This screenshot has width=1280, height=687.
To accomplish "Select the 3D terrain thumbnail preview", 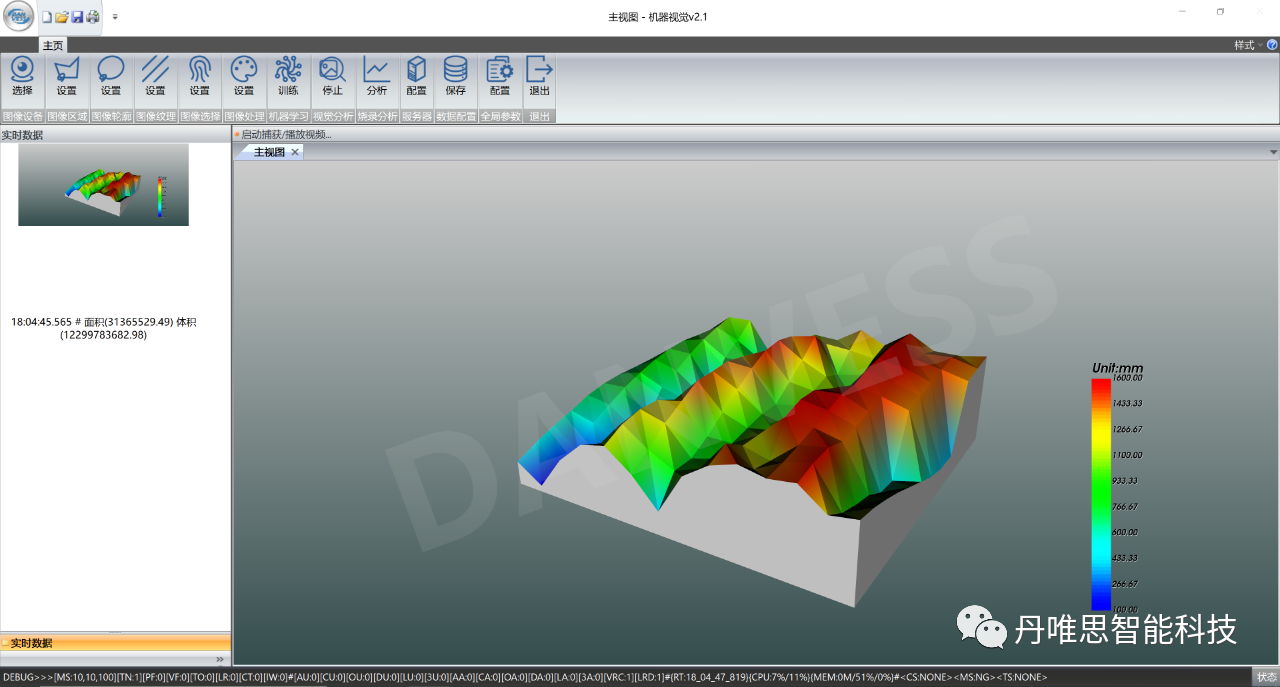I will coord(103,184).
